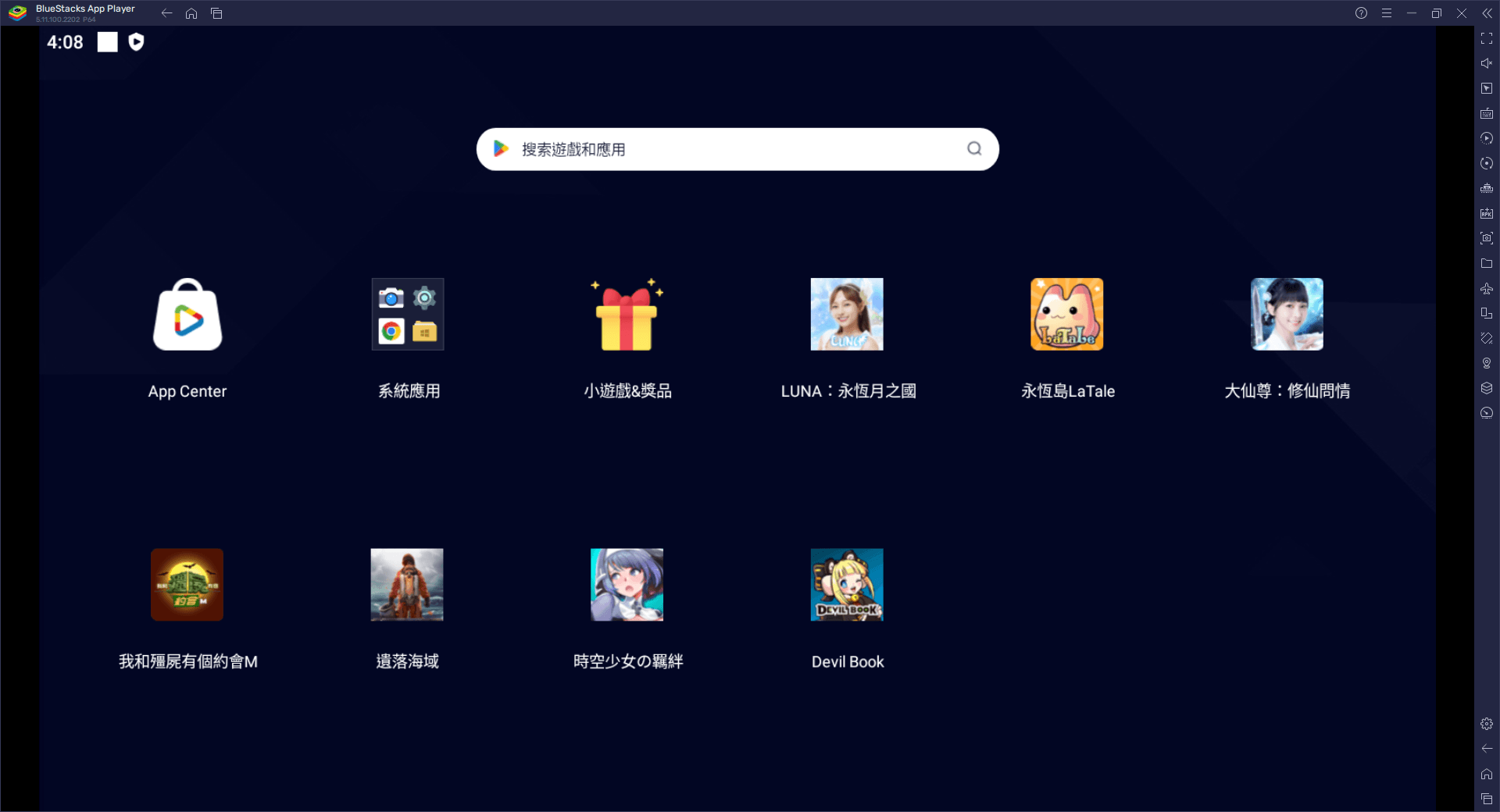Click the Google Play logo in search bar
1500x812 pixels.
[501, 148]
